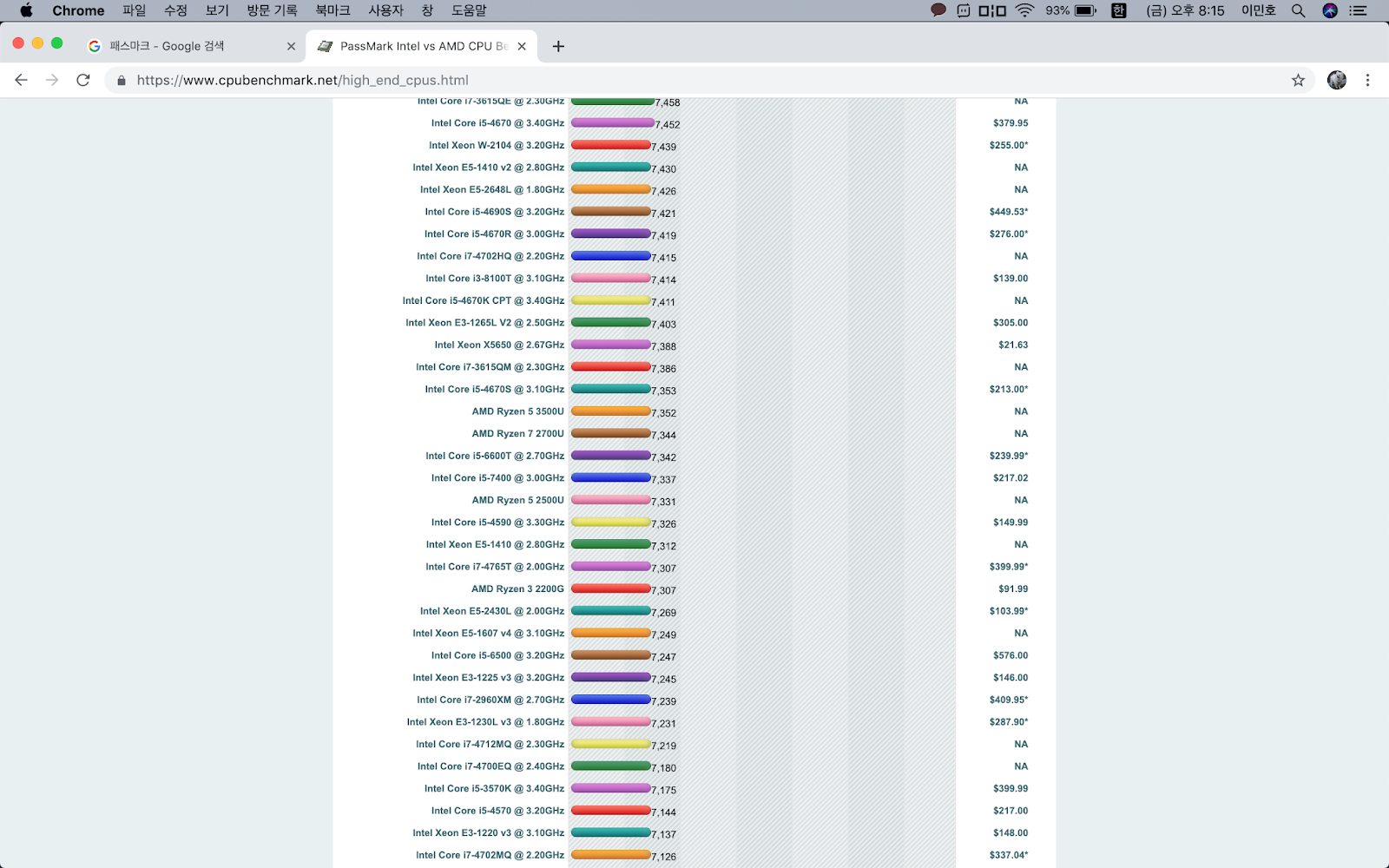The width and height of the screenshot is (1389, 868).
Task: Select the 7,439 score value
Action: tap(664, 148)
